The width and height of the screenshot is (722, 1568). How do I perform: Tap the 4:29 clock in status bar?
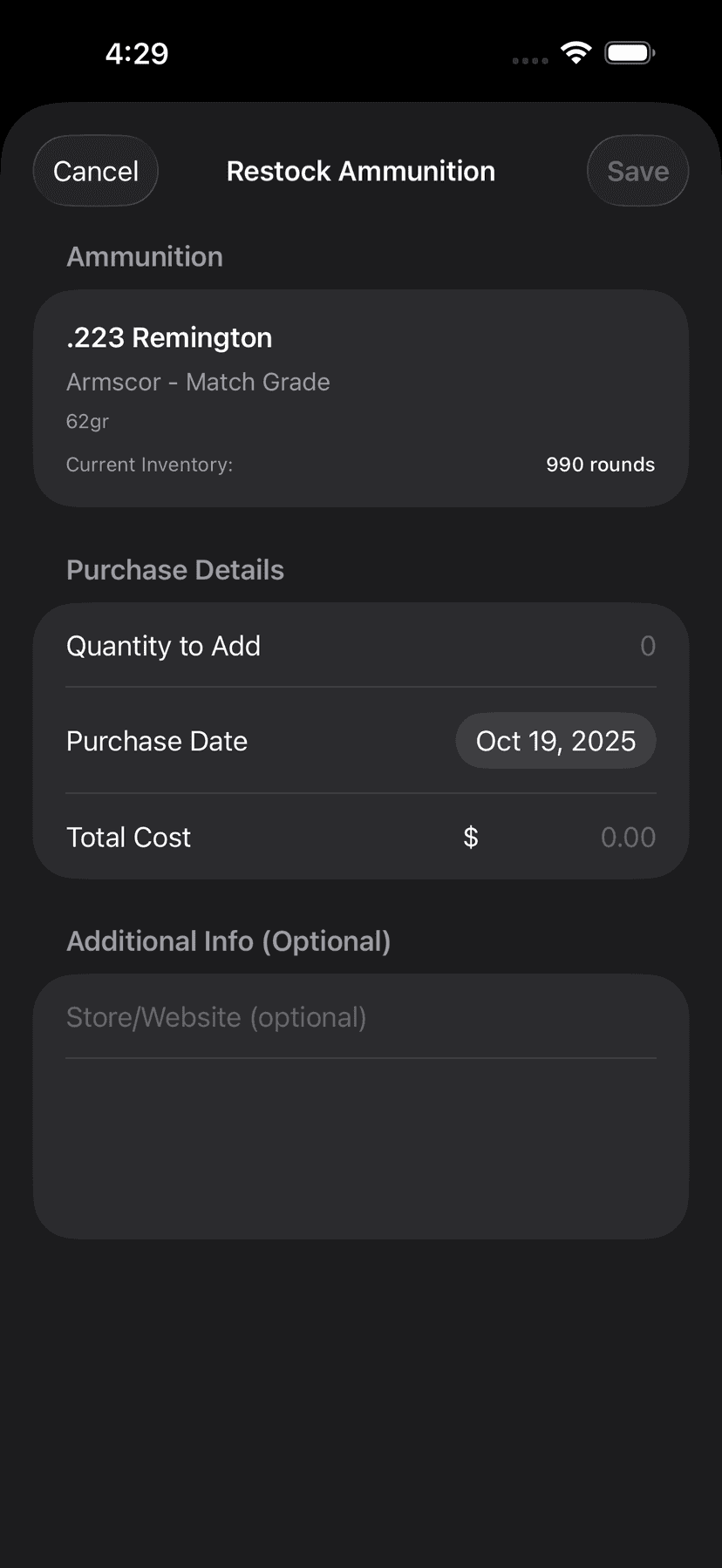click(137, 53)
